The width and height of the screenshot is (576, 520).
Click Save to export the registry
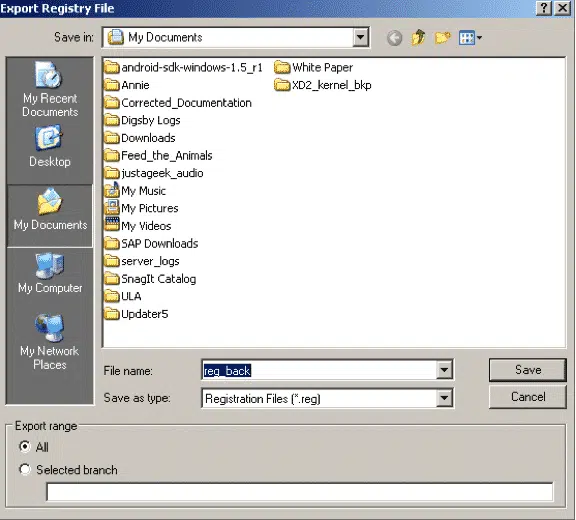(528, 370)
